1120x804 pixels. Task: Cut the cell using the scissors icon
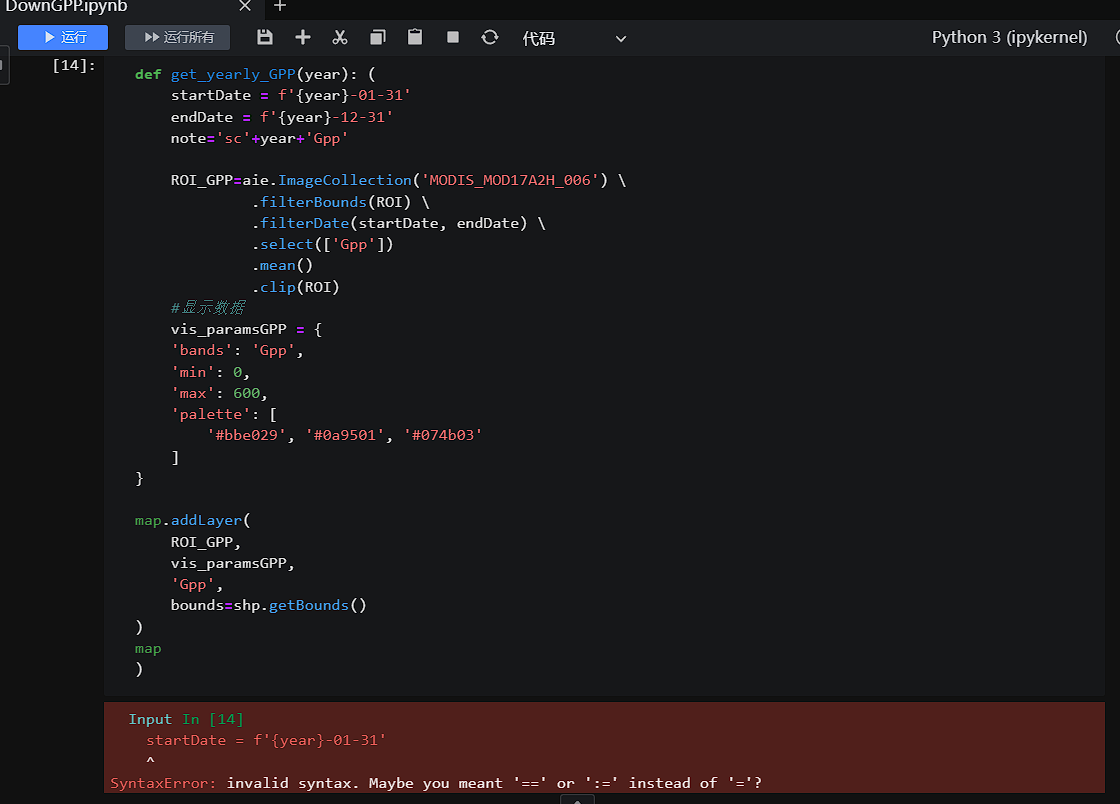(340, 37)
